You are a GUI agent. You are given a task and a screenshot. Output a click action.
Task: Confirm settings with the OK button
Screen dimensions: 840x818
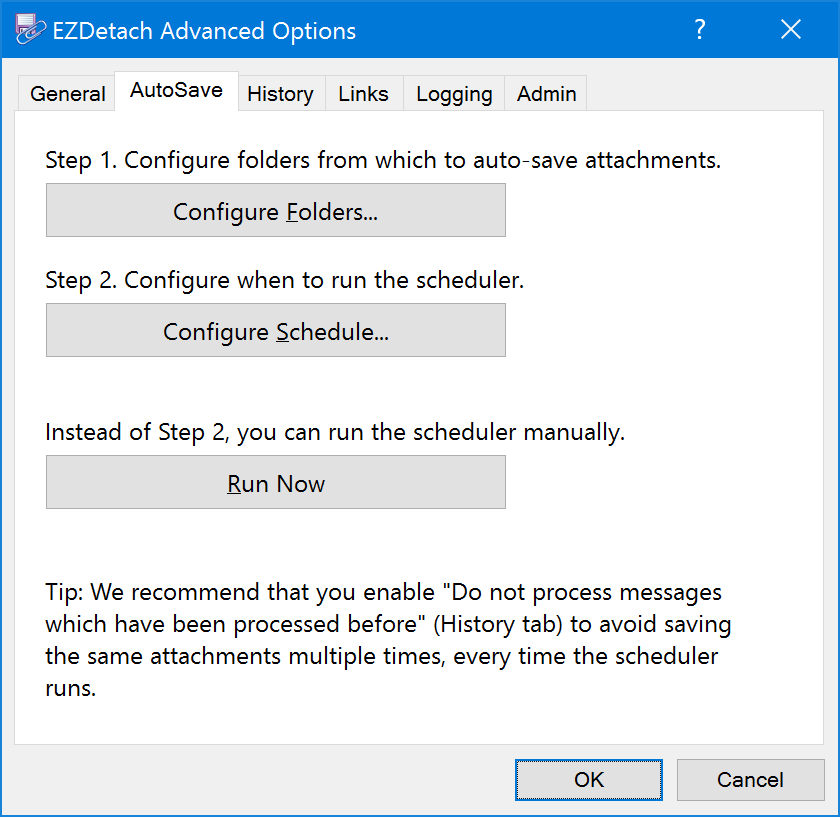tap(589, 781)
